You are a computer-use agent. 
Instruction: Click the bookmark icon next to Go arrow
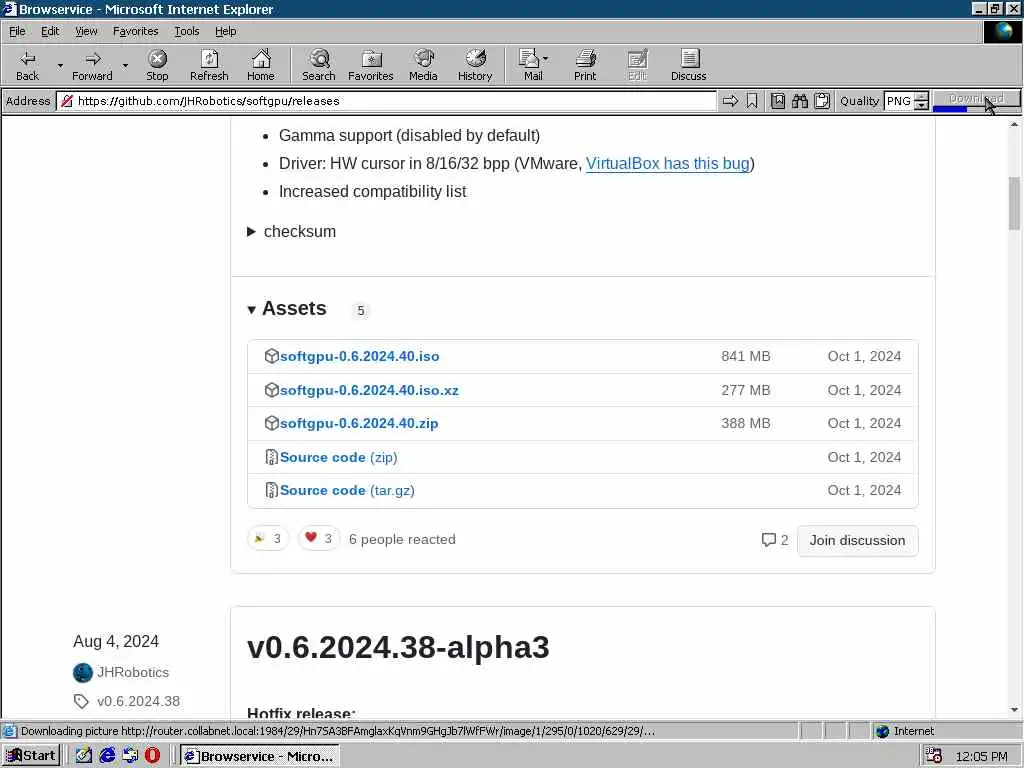pyautogui.click(x=752, y=101)
